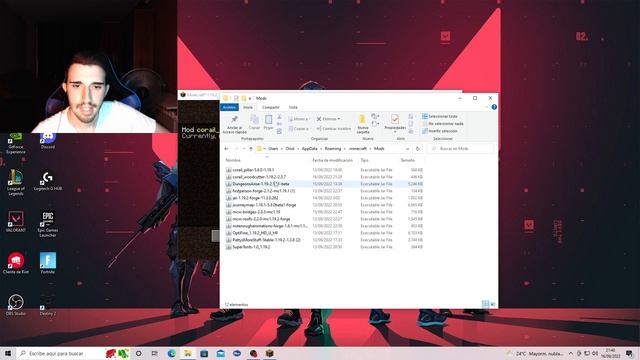Viewport: 640px width, 360px height.
Task: Open Logitech G HUB desktop icon
Action: pos(48,181)
